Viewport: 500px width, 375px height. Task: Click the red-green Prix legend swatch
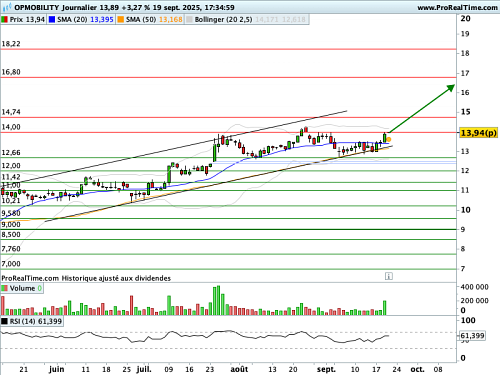pos(5,20)
